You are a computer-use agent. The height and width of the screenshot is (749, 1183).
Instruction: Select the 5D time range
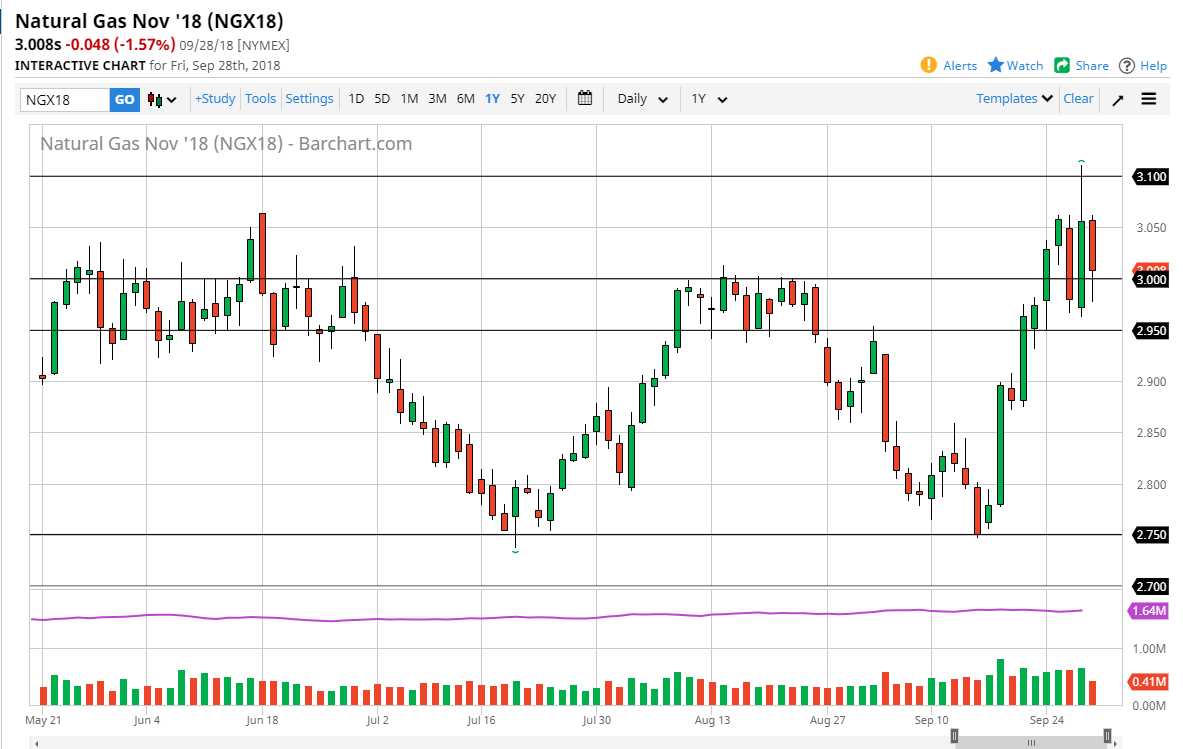tap(382, 98)
